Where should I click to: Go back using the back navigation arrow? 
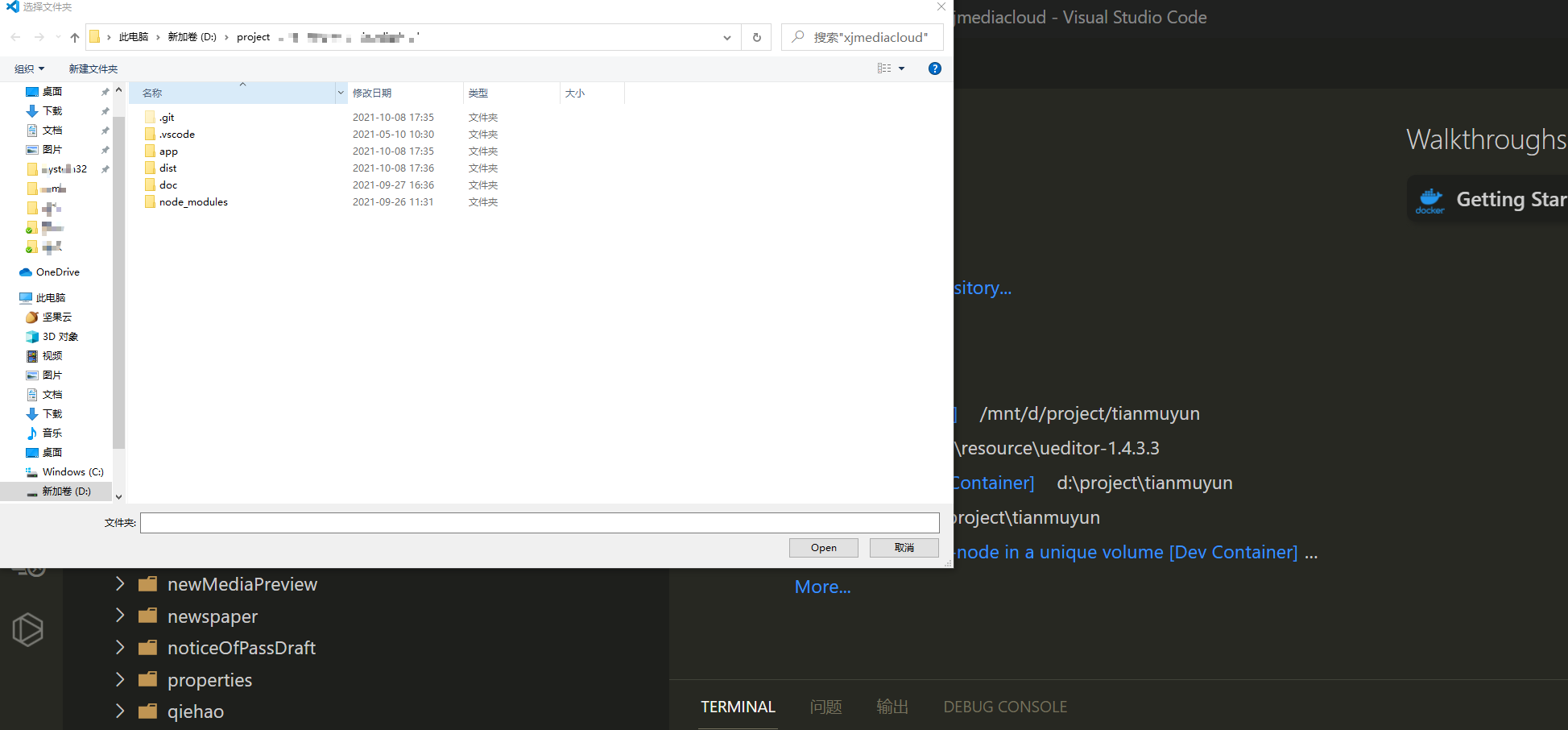click(14, 37)
